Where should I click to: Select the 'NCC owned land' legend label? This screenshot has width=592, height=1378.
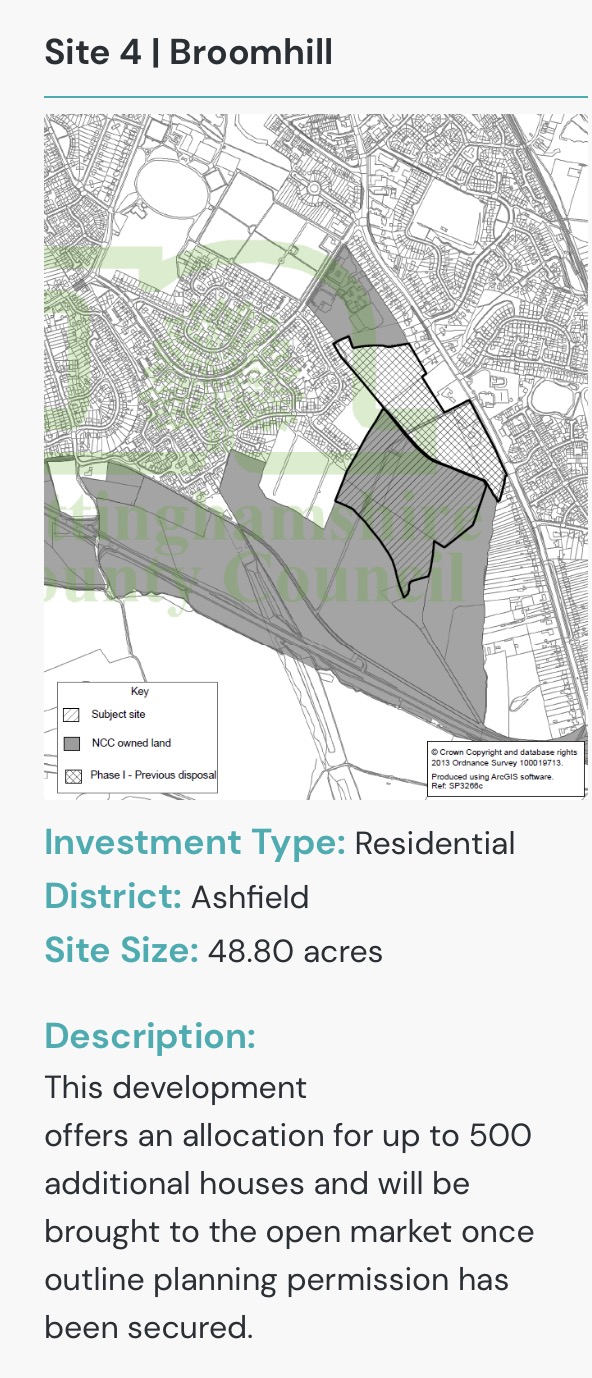(131, 744)
